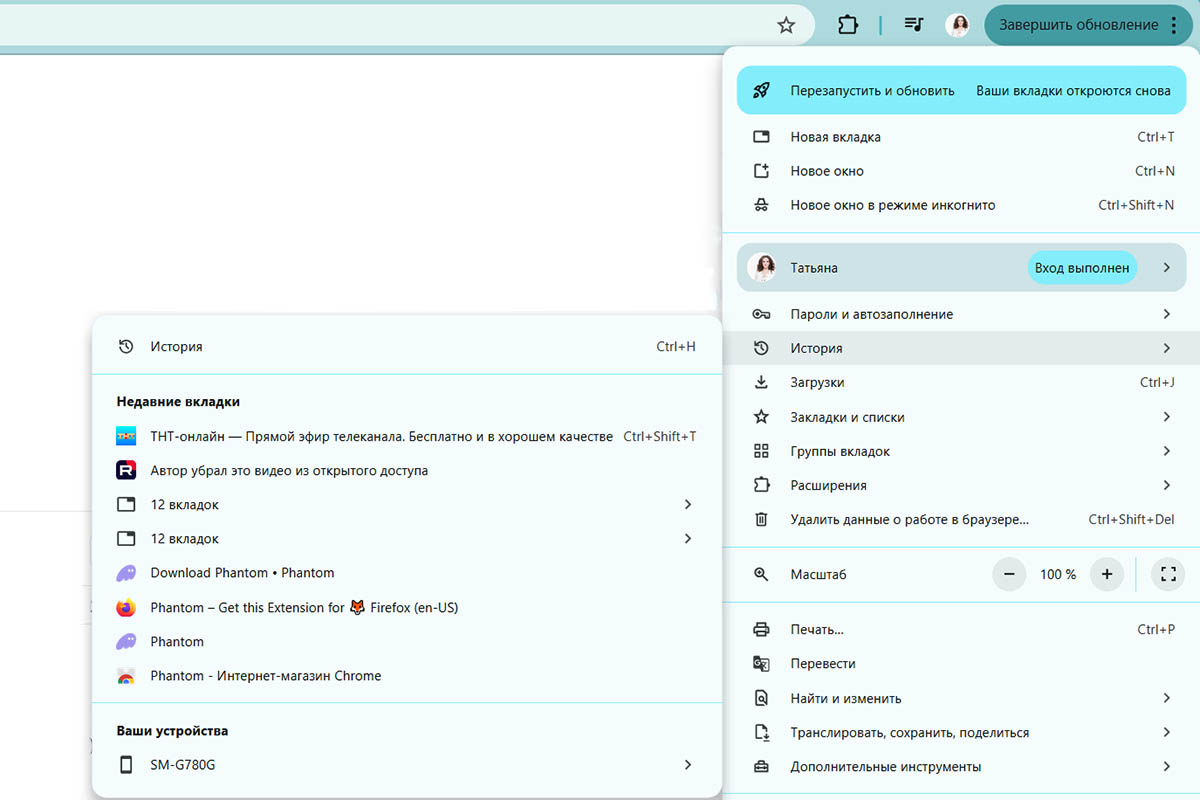Click the magnifier icon next to 'Масштаб'
The image size is (1200, 800).
click(x=761, y=574)
